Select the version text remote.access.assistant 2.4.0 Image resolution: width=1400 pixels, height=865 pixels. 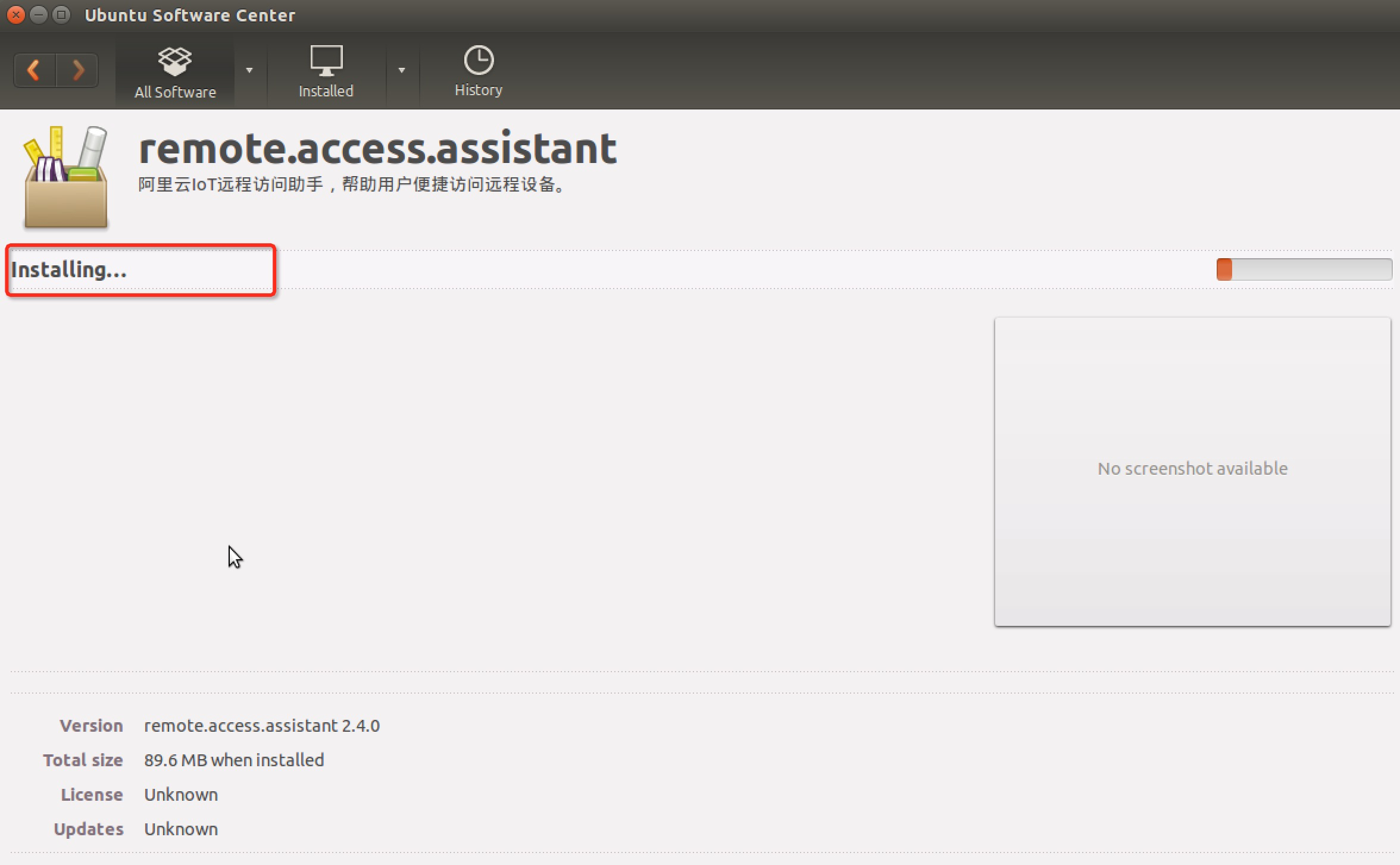point(262,726)
